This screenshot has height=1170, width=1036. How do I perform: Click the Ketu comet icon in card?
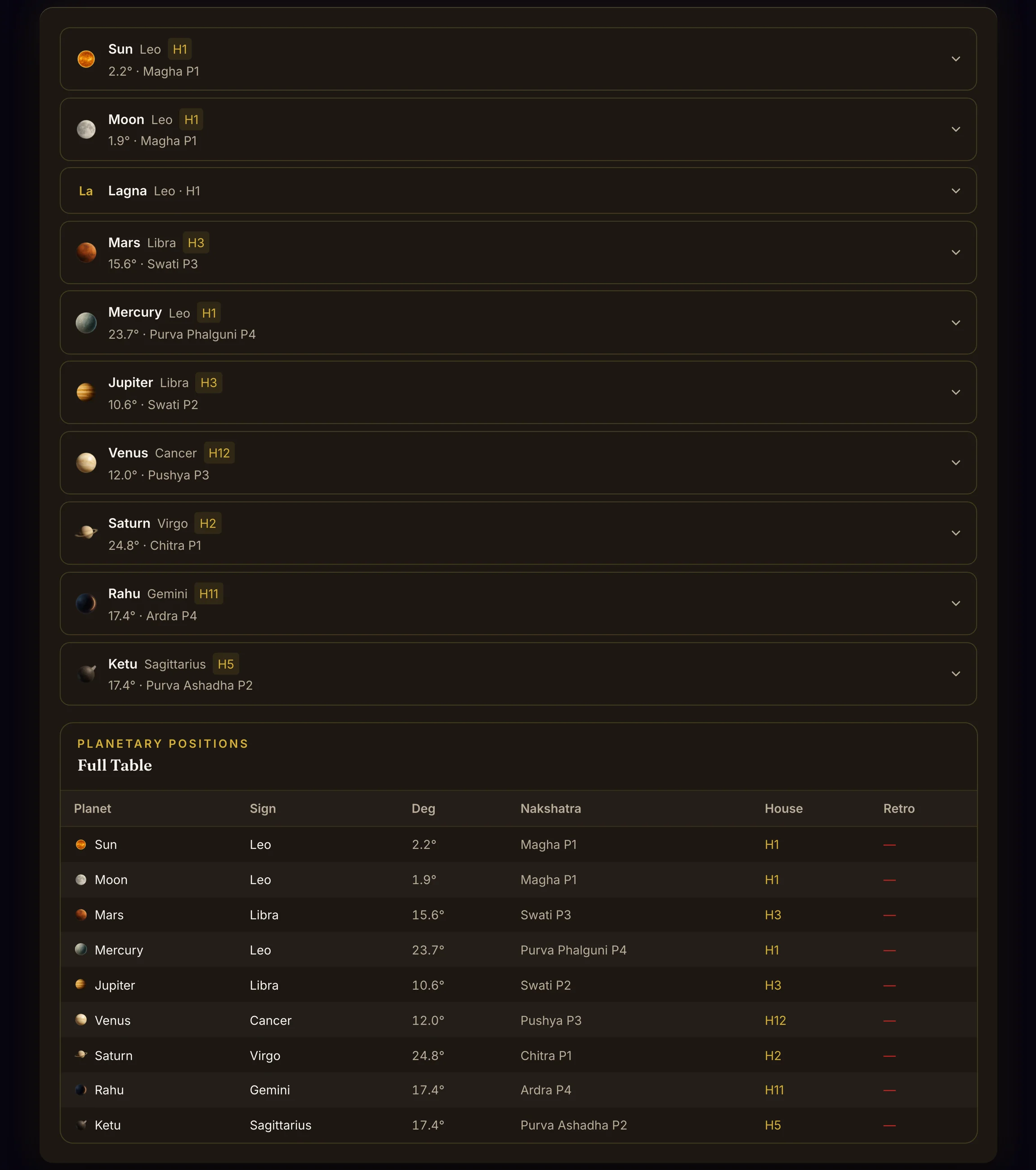86,674
